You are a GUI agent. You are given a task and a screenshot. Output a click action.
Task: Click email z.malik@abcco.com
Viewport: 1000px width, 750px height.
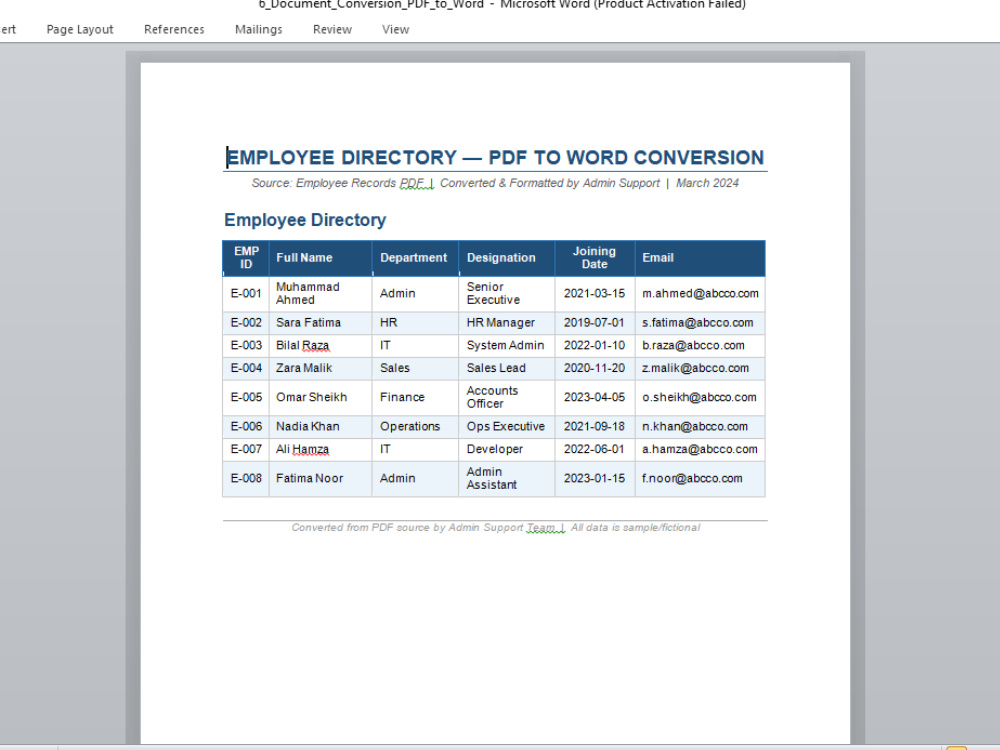tap(696, 368)
